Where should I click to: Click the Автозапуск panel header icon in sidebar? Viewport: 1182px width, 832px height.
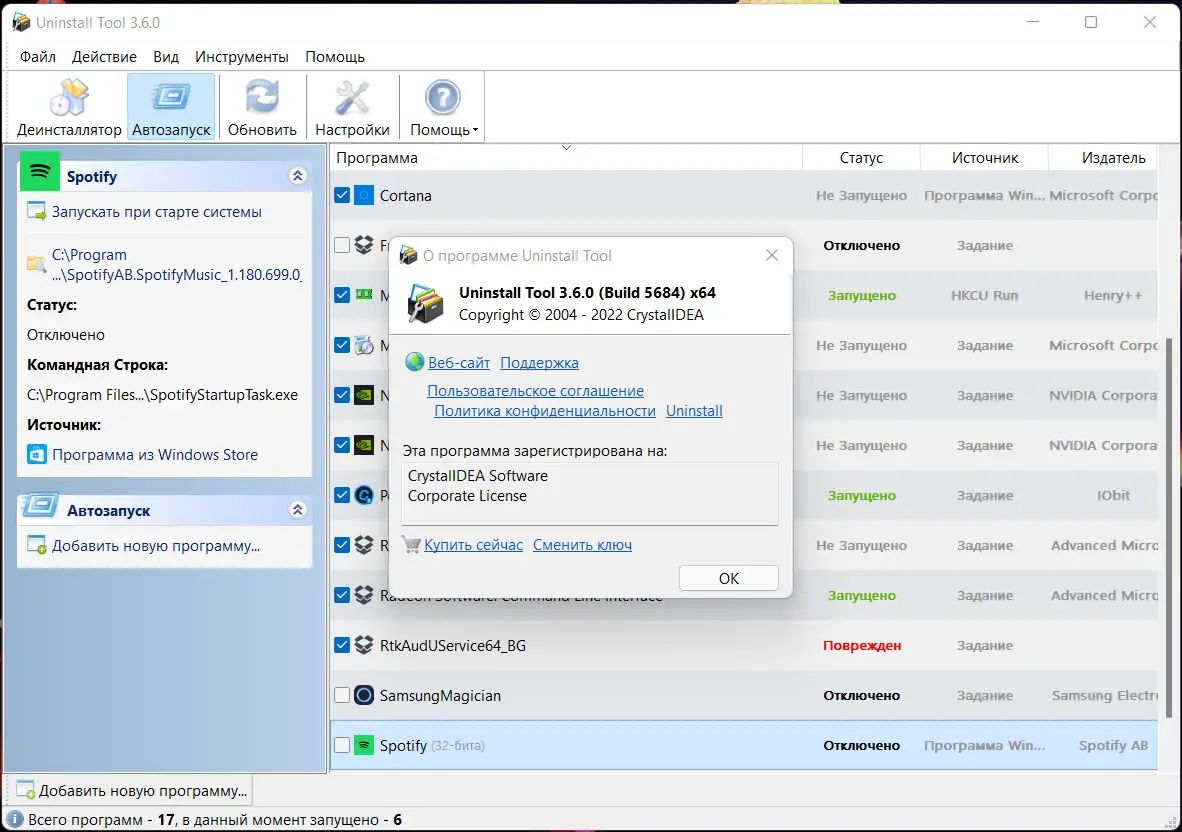coord(39,505)
